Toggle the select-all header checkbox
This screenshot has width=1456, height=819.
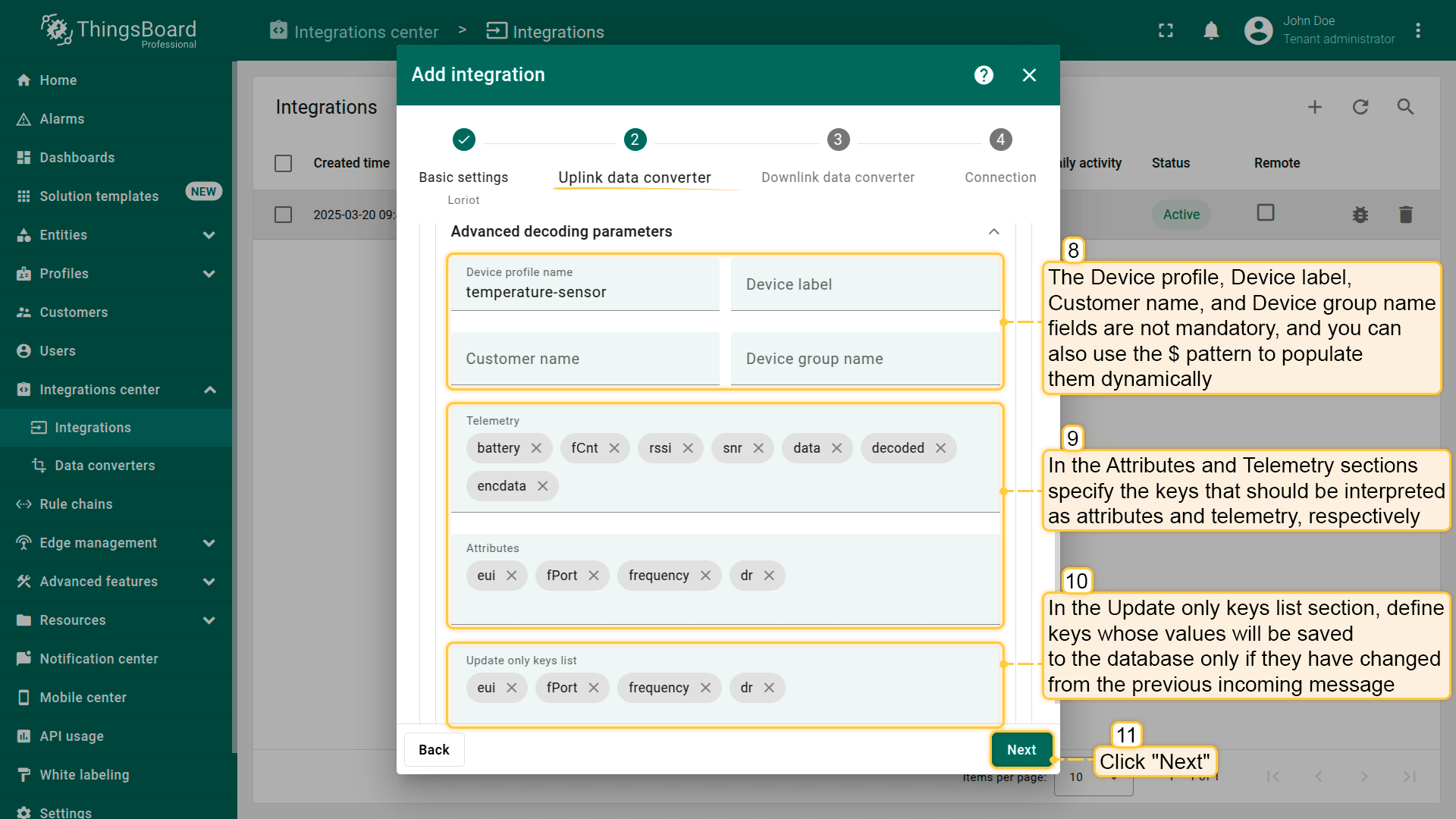283,163
